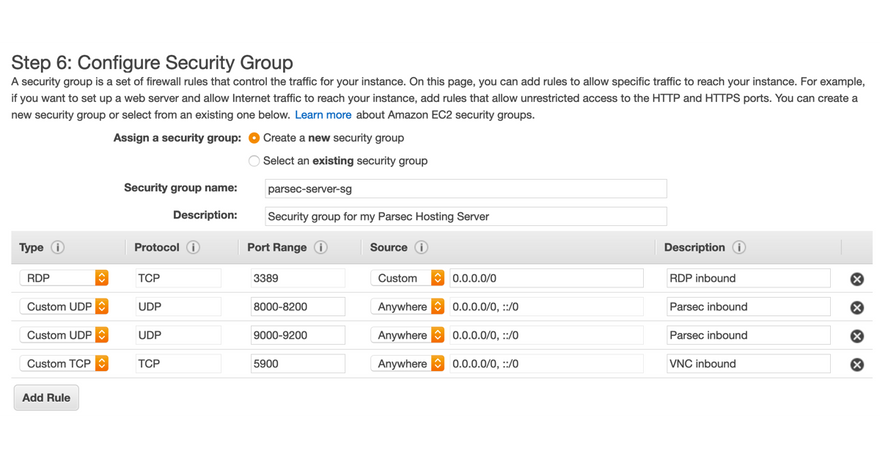This screenshot has width=880, height=462.
Task: Remove the RDP inbound rule
Action: tap(857, 279)
